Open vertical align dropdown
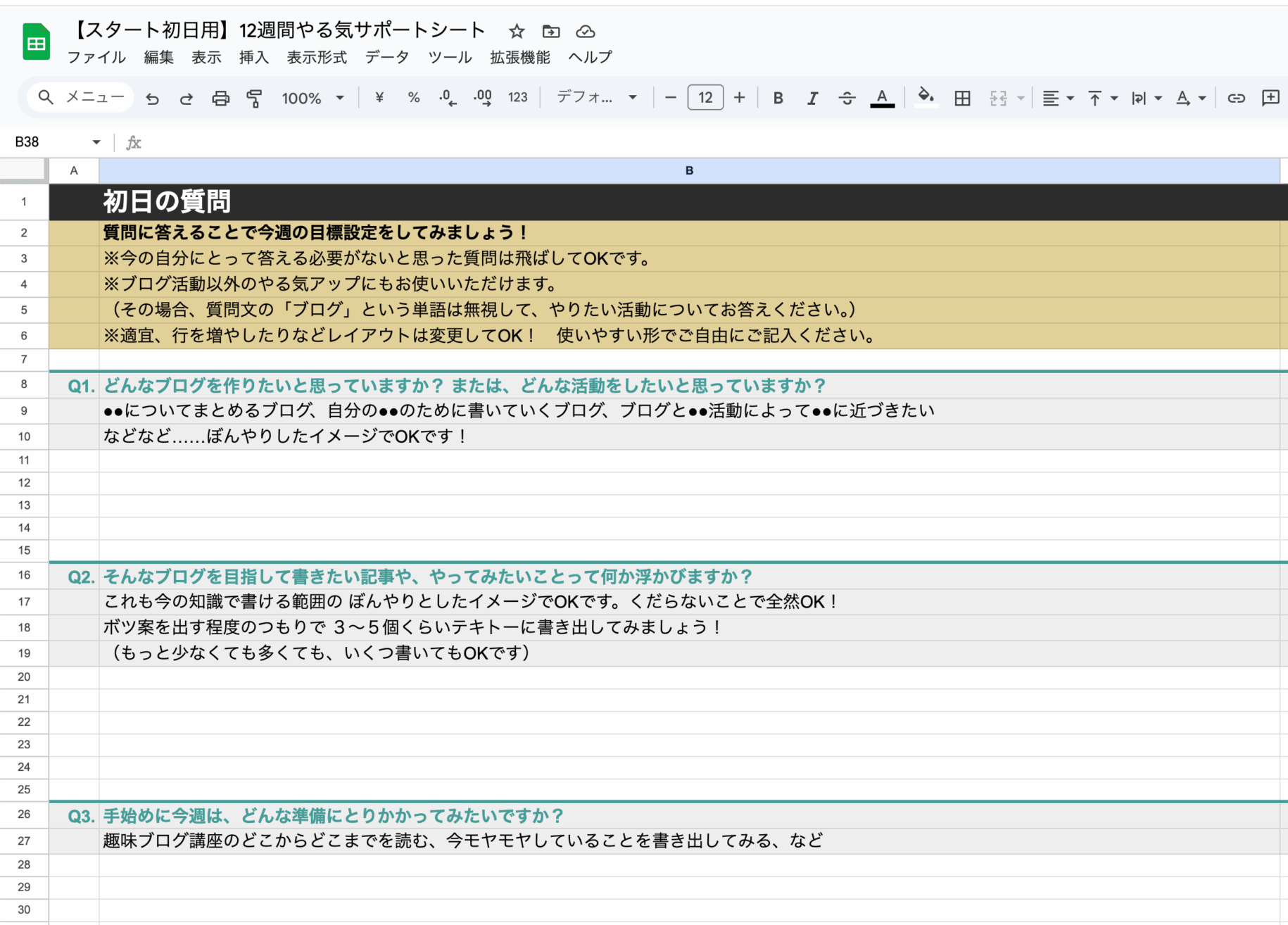The width and height of the screenshot is (1288, 925). [x=1102, y=98]
